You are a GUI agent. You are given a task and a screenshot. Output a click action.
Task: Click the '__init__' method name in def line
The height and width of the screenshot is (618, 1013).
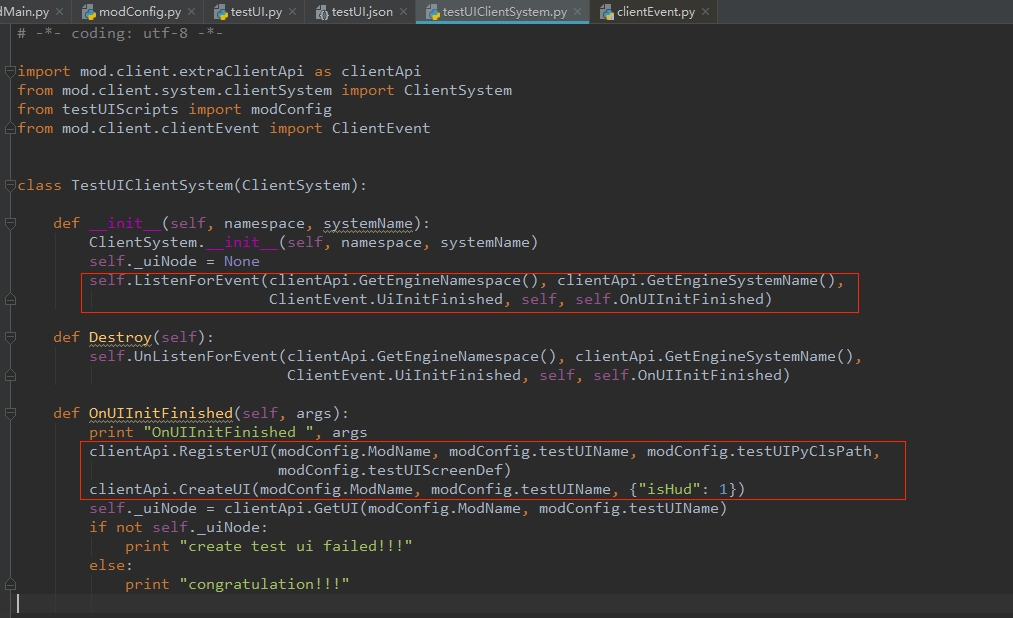pos(125,223)
